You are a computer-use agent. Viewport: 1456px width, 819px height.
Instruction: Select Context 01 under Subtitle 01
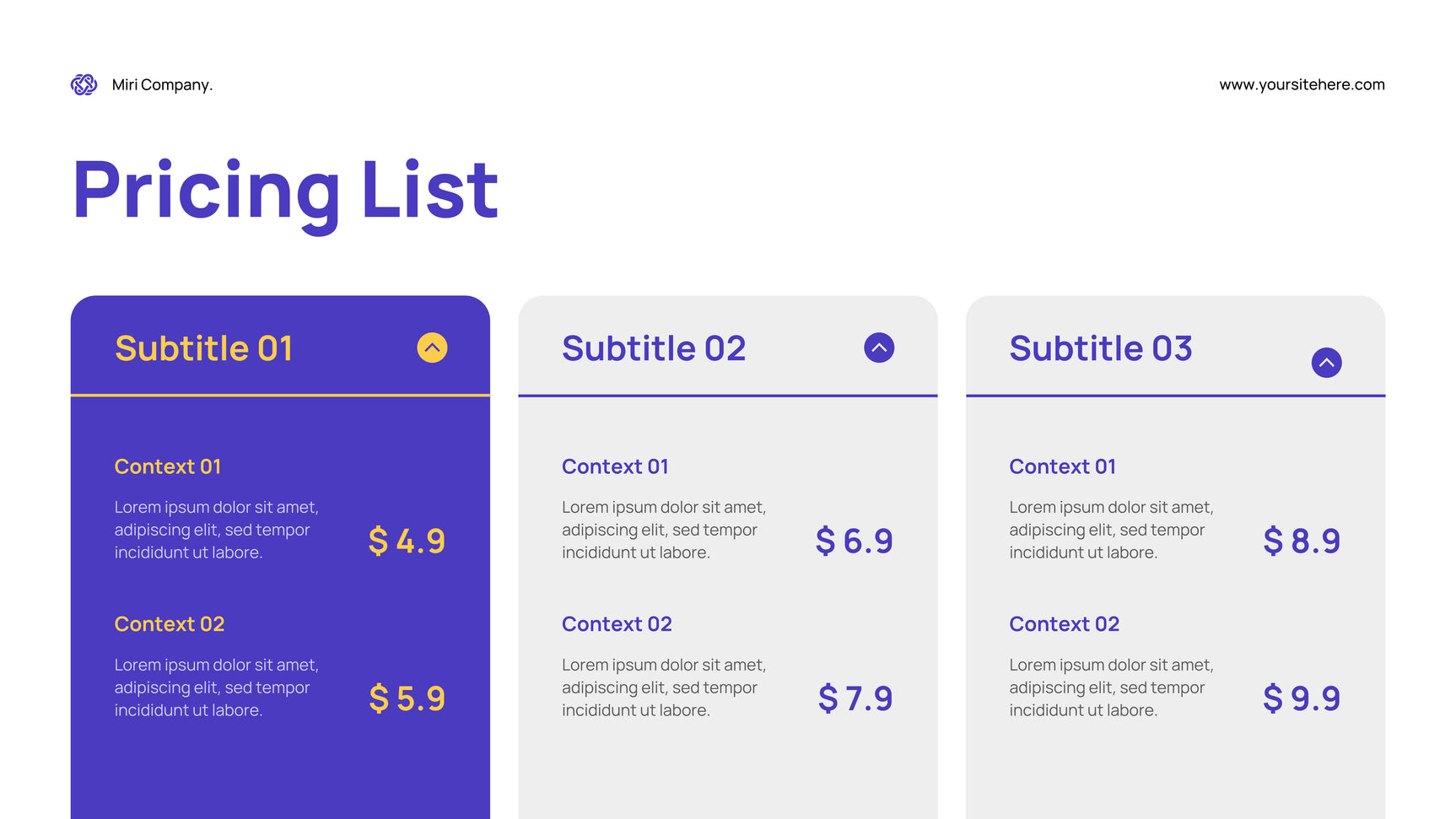(168, 466)
